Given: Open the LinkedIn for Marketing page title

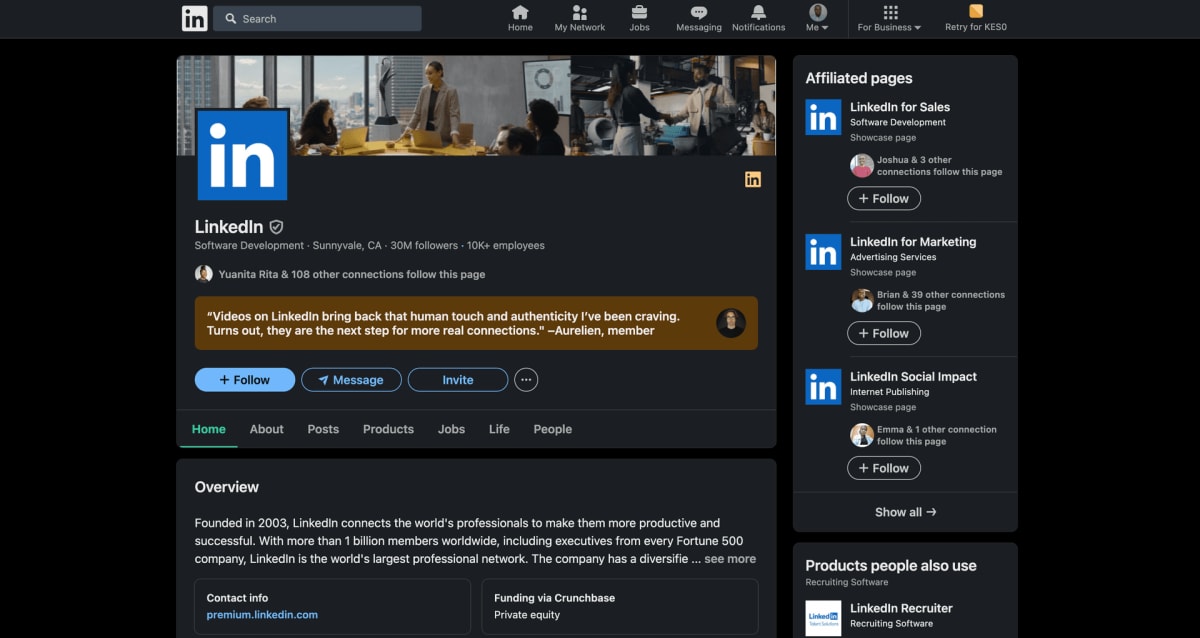Looking at the screenshot, I should (913, 242).
